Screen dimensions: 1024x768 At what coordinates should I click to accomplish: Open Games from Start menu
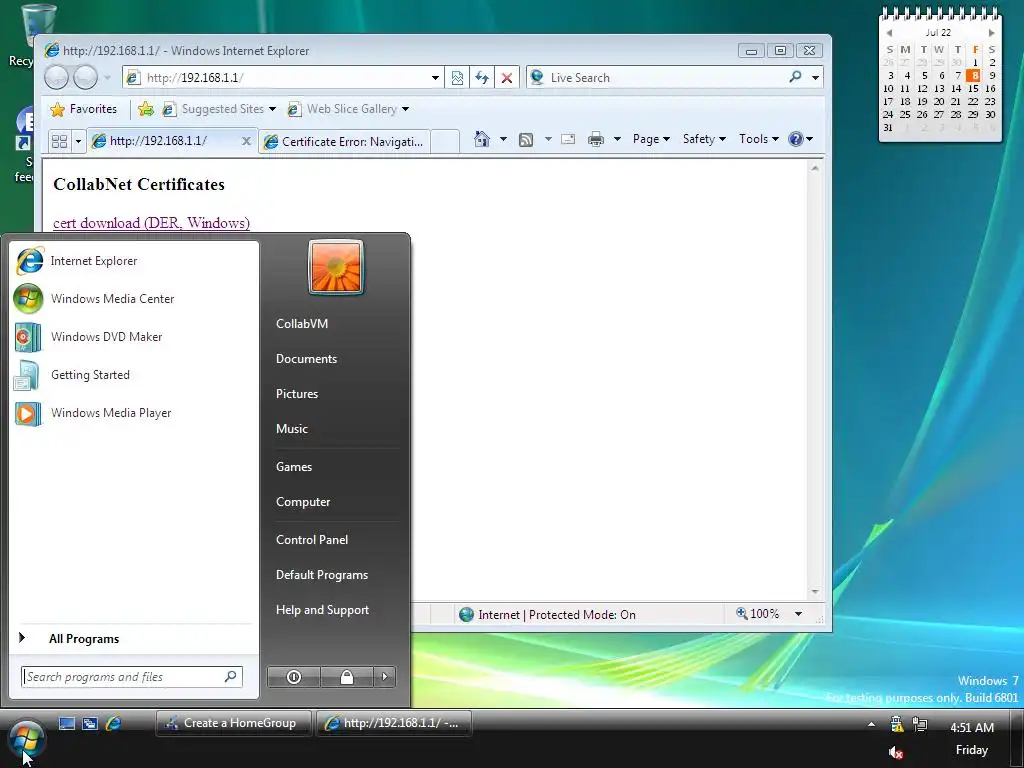(294, 467)
